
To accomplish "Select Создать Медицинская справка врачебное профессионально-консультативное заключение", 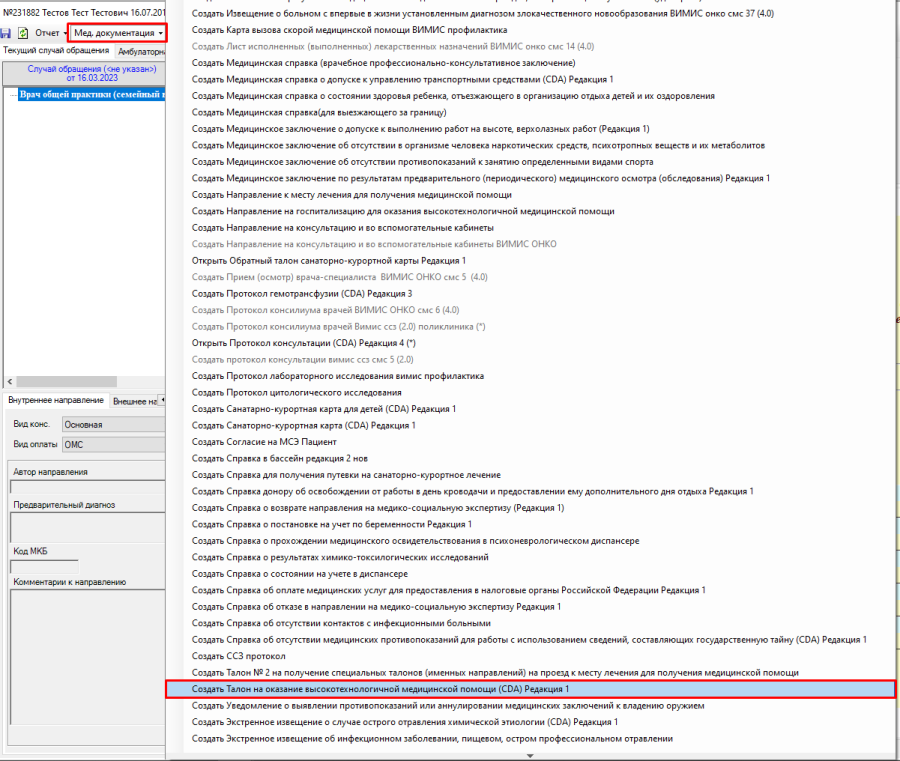I will [x=383, y=63].
